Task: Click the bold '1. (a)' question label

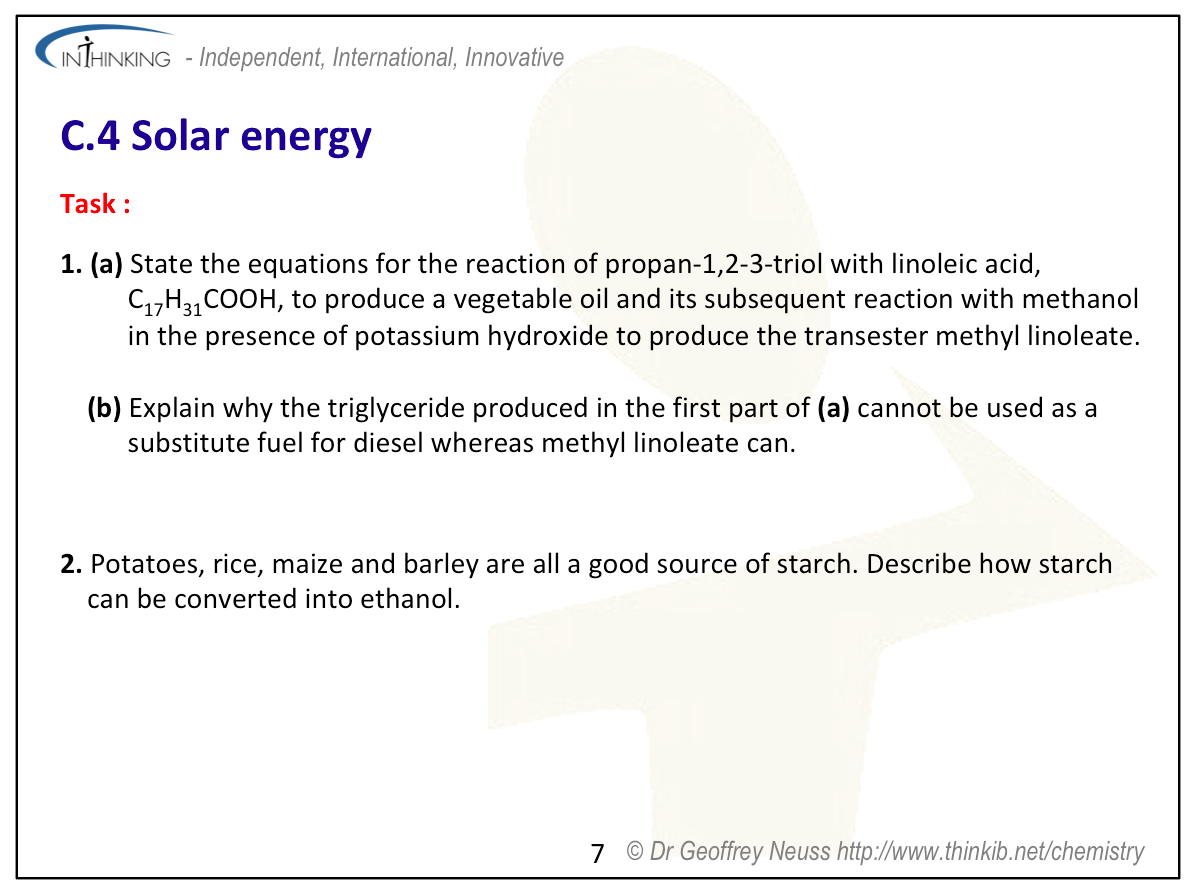Action: pyautogui.click(x=91, y=265)
